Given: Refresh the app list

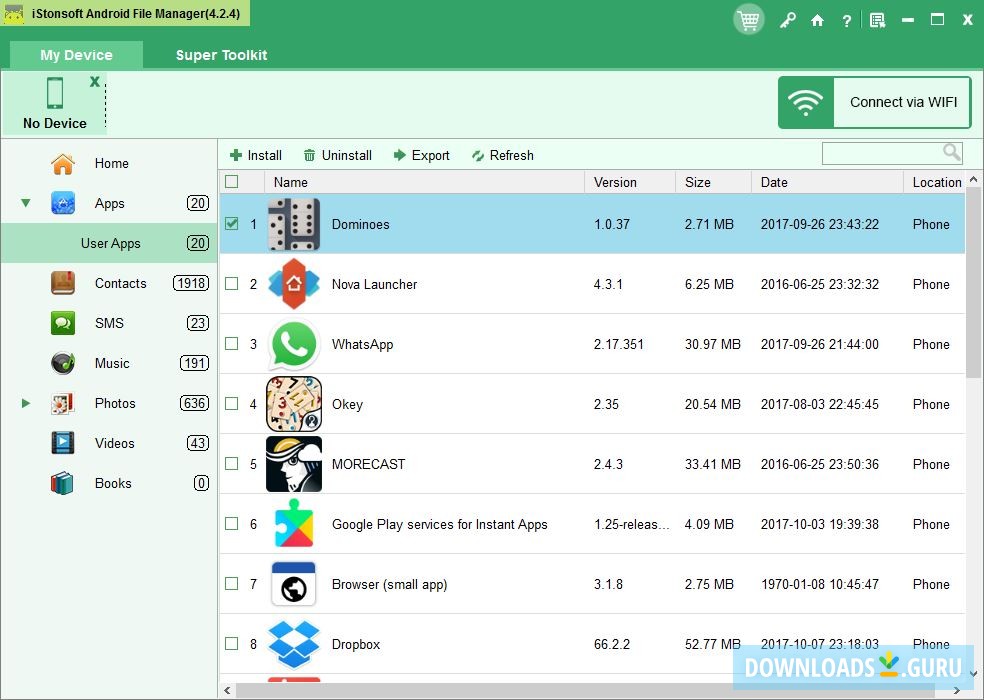Looking at the screenshot, I should 503,155.
